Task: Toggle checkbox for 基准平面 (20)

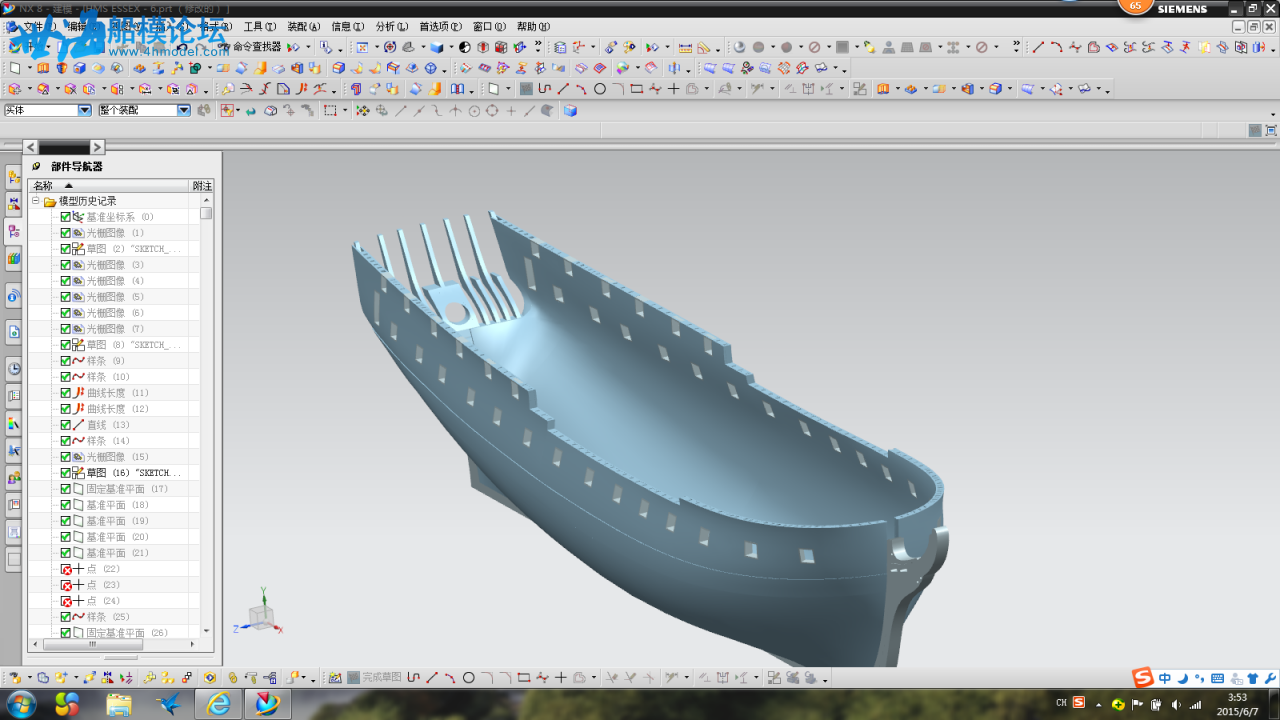Action: point(65,537)
